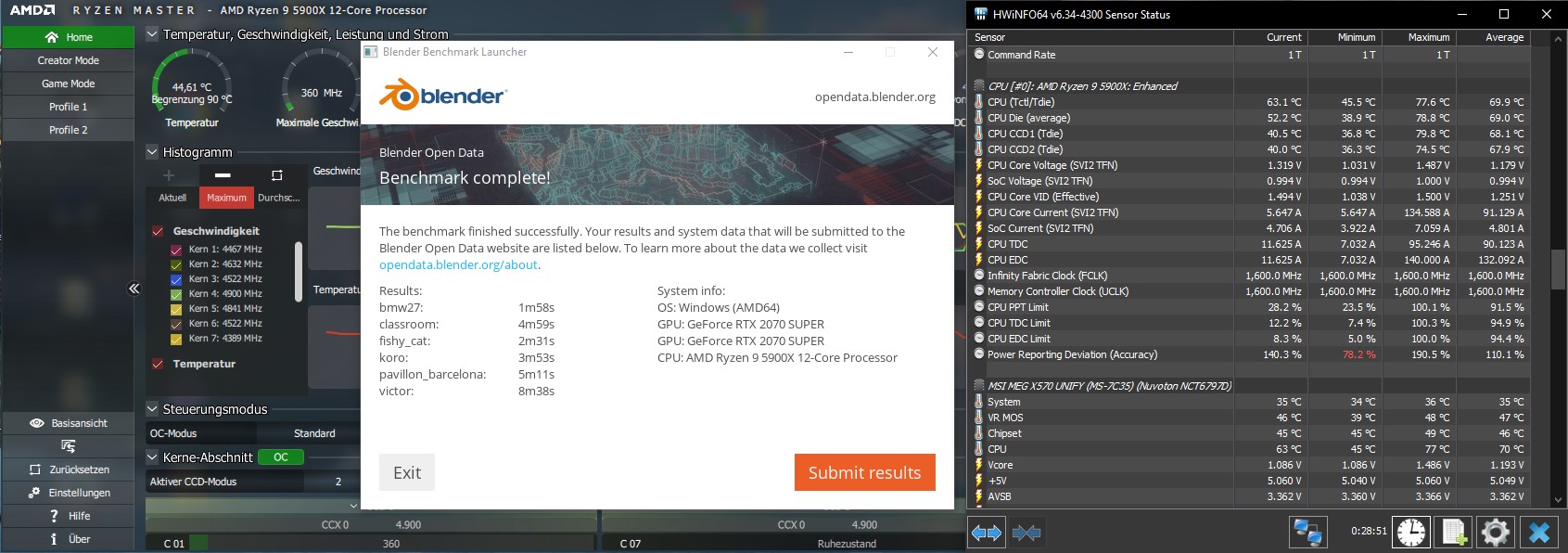1568x553 pixels.
Task: Switch histogram to Durchschnitt tab
Action: [x=279, y=198]
